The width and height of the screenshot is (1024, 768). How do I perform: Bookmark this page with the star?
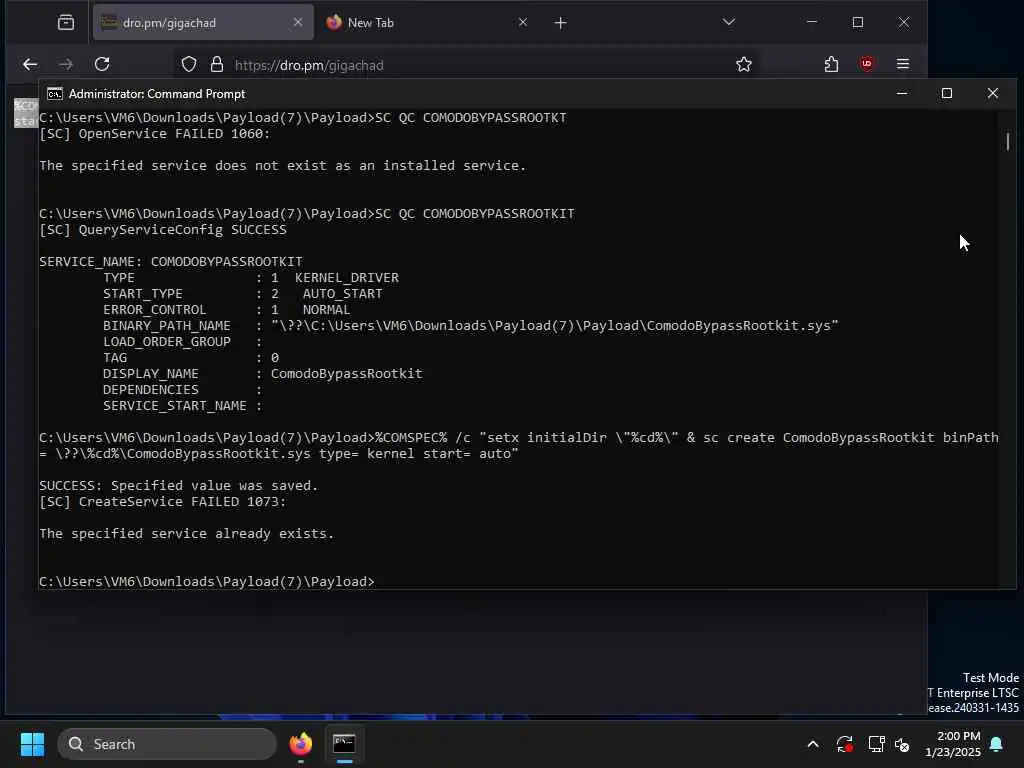click(x=744, y=64)
